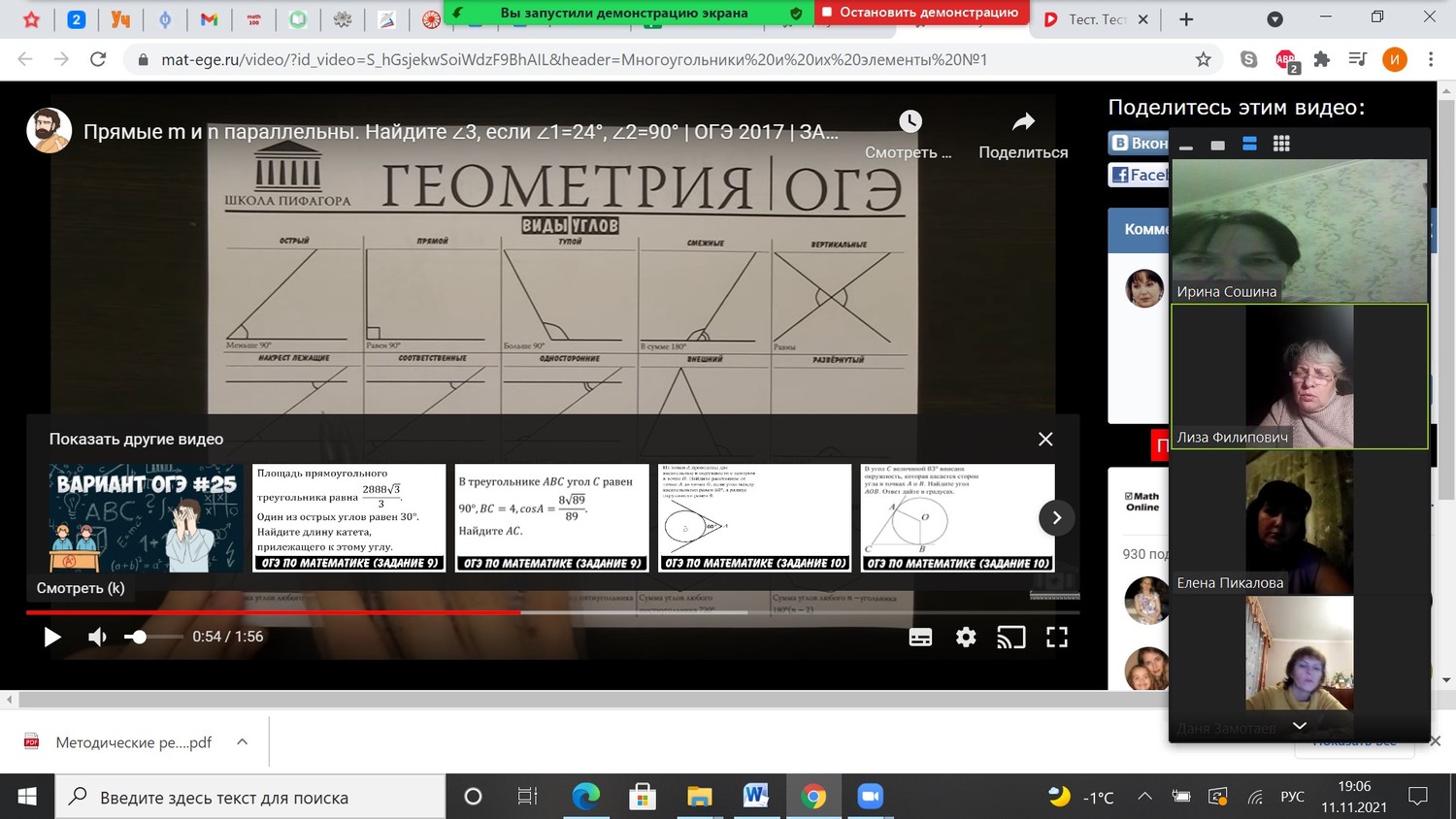This screenshot has width=1456, height=819.
Task: Click the green screen-sharing notification bar
Action: click(x=629, y=13)
